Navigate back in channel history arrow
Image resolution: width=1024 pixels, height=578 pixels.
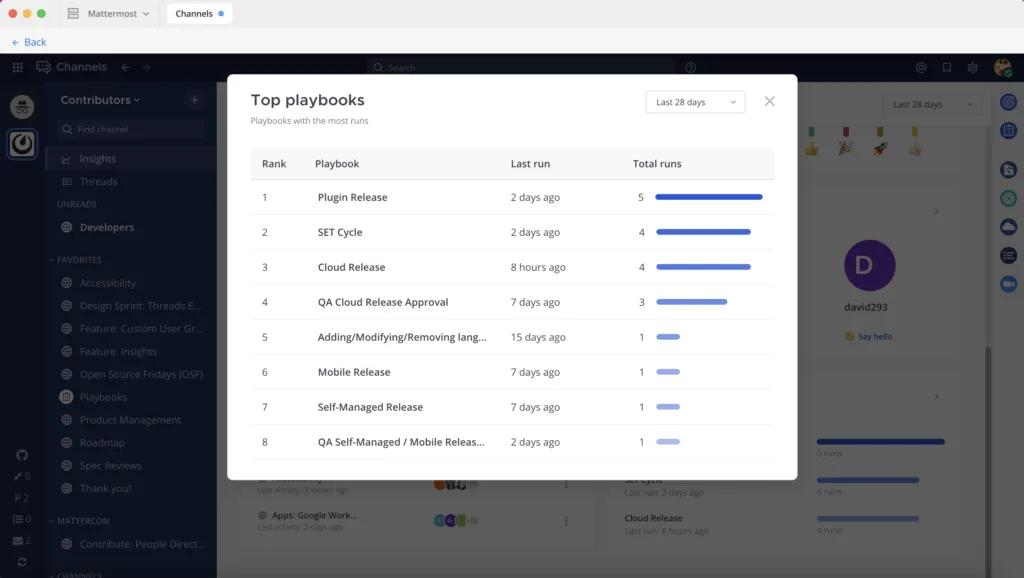(125, 67)
